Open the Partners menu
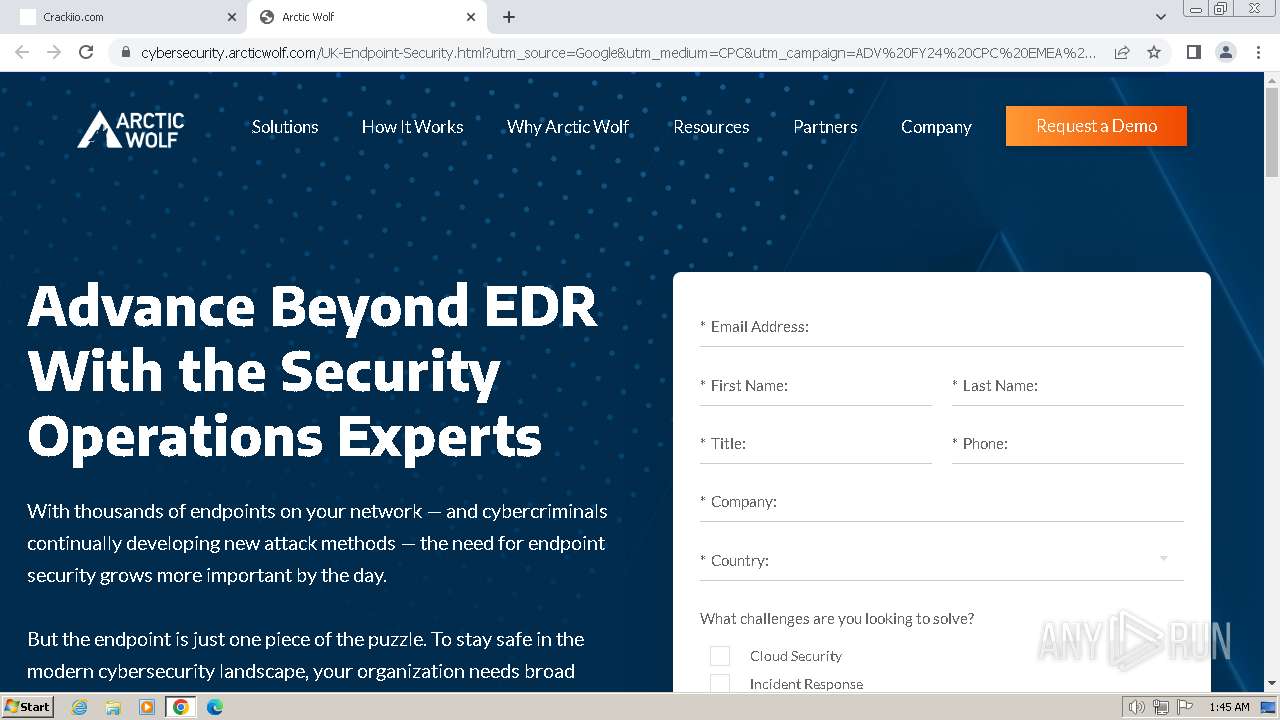This screenshot has width=1280, height=720. 825,127
